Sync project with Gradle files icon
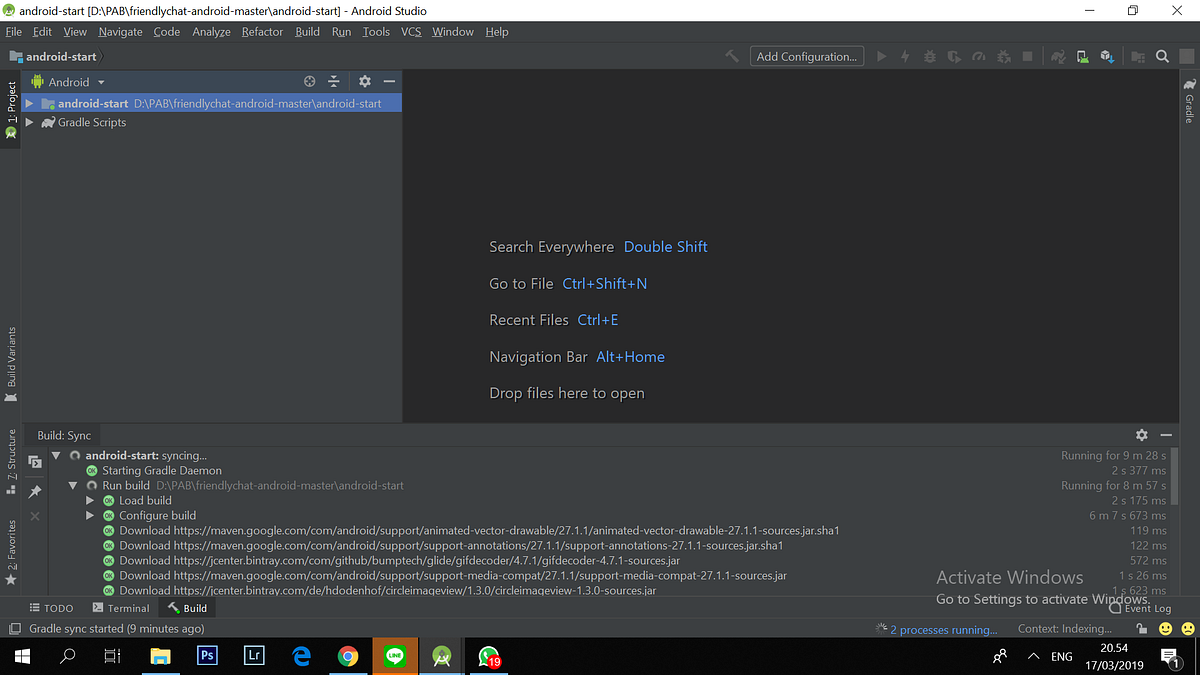Image resolution: width=1200 pixels, height=675 pixels. point(1057,57)
